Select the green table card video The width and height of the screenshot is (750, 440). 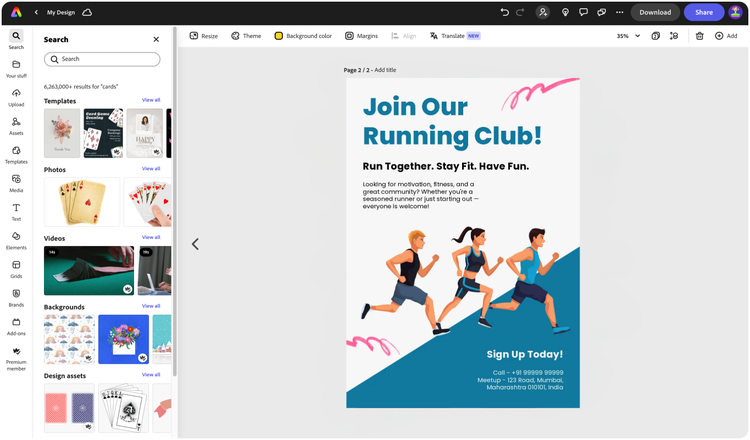(89, 271)
